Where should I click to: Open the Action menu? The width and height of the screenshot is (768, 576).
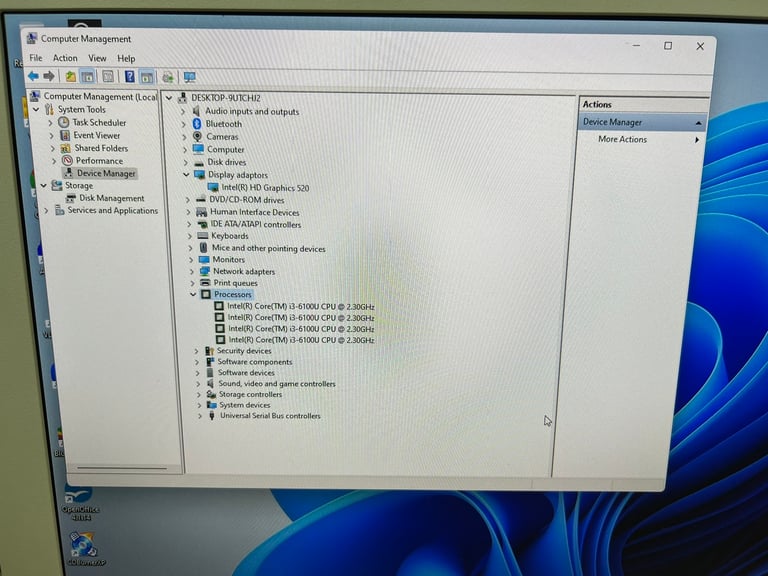(x=65, y=58)
